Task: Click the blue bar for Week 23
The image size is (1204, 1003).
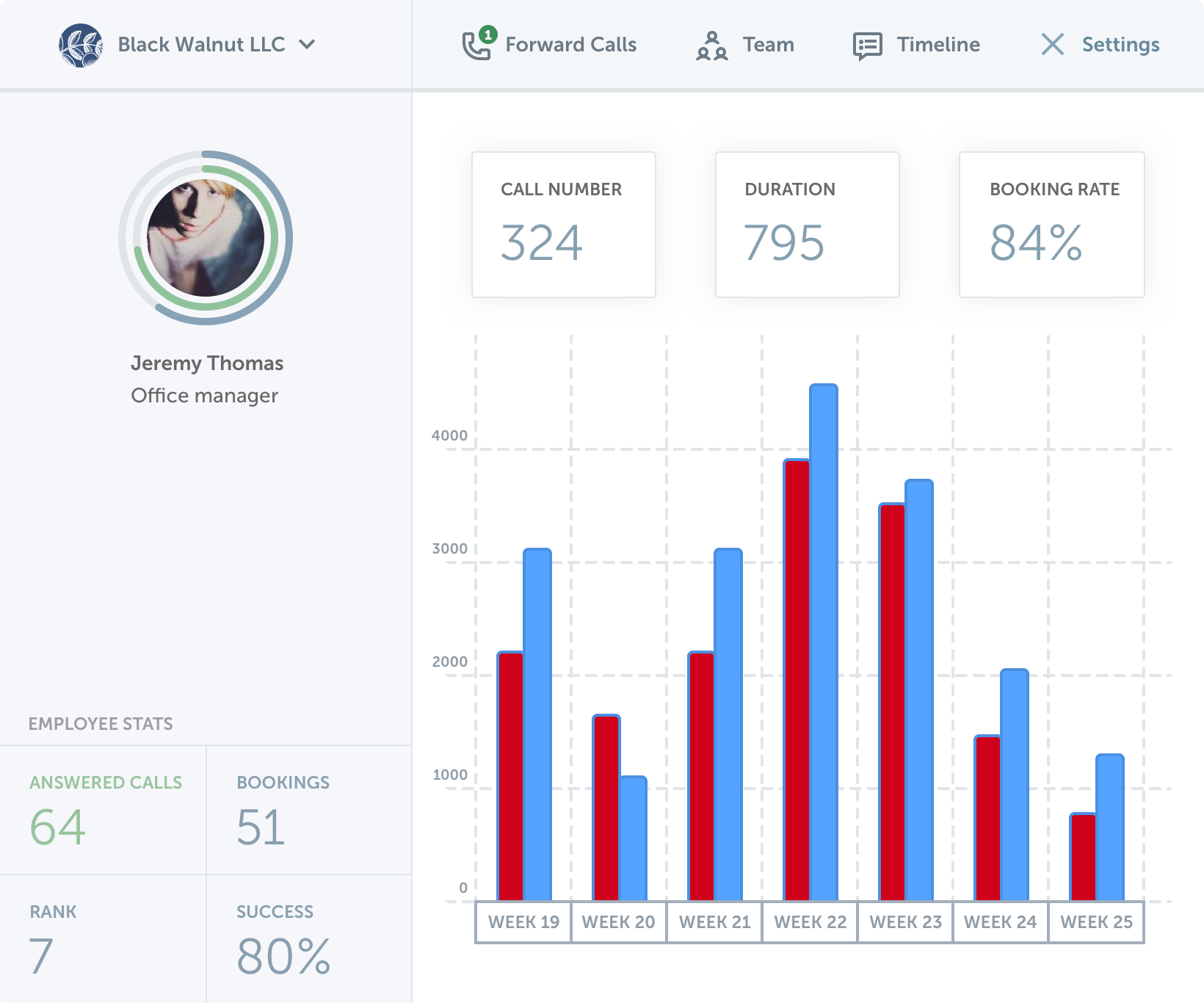Action: pyautogui.click(x=919, y=690)
